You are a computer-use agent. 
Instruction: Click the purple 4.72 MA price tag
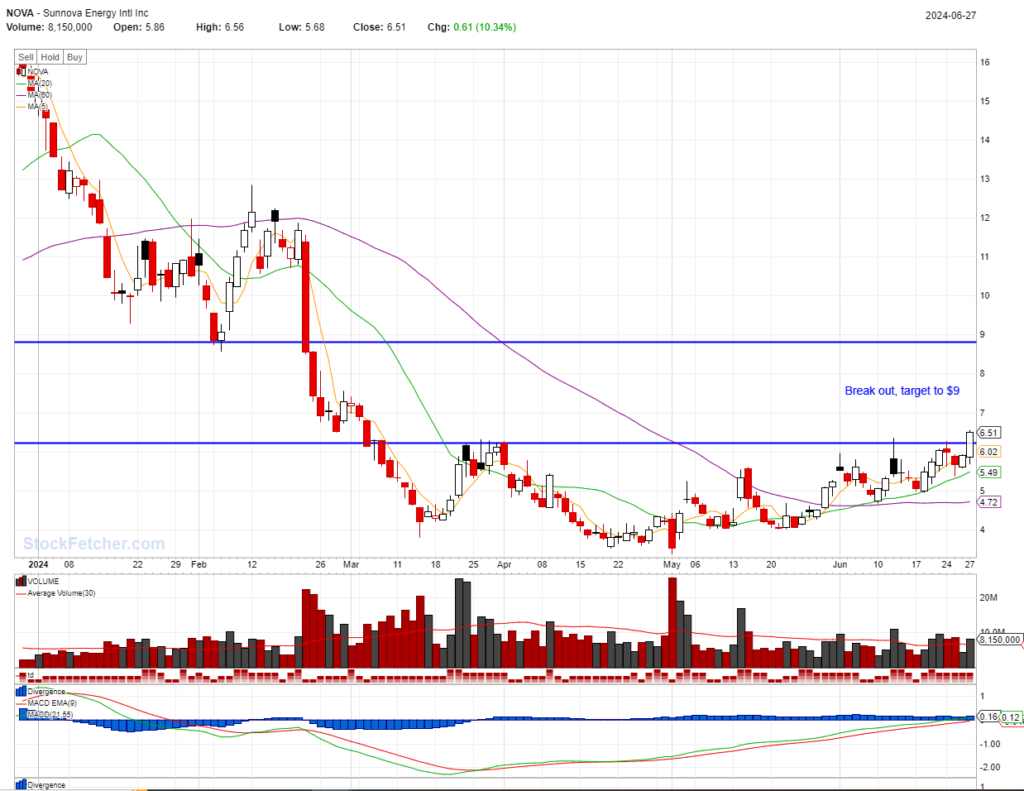click(x=989, y=502)
